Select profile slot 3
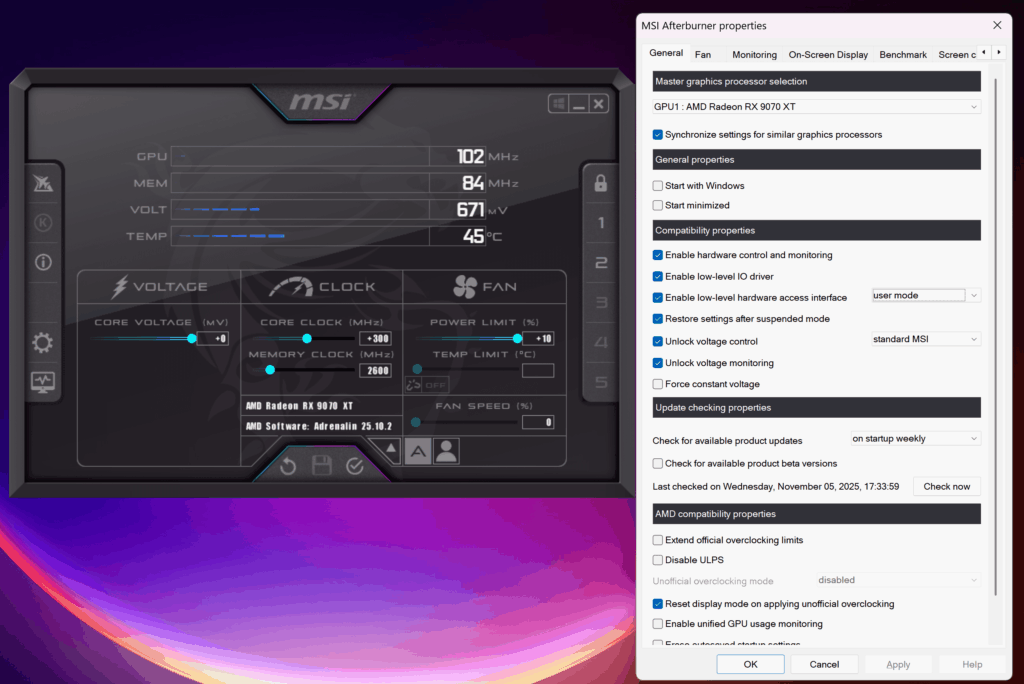The image size is (1024, 684). (601, 302)
